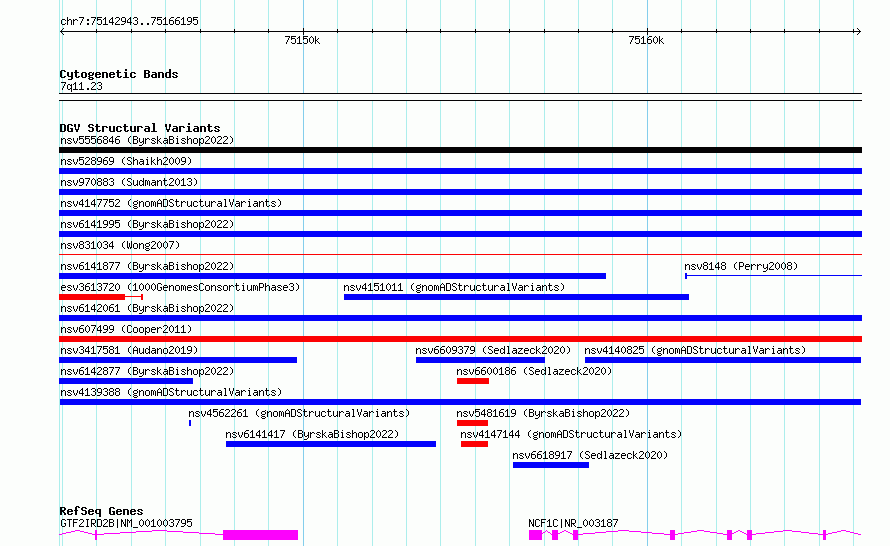Open nsv4139388 (gnomADStructuralVariants) label
The width and height of the screenshot is (890, 546).
(x=171, y=392)
